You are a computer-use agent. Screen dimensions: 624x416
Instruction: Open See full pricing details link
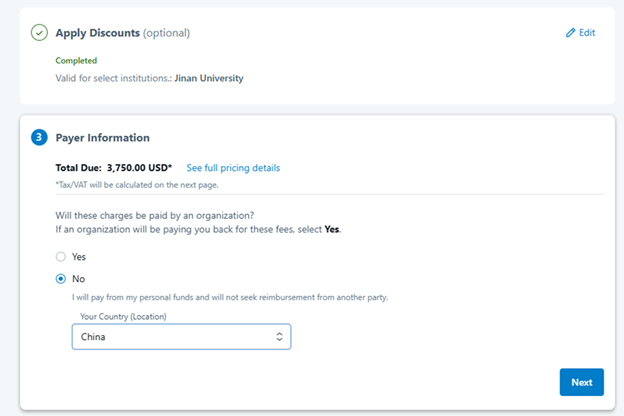pos(233,168)
